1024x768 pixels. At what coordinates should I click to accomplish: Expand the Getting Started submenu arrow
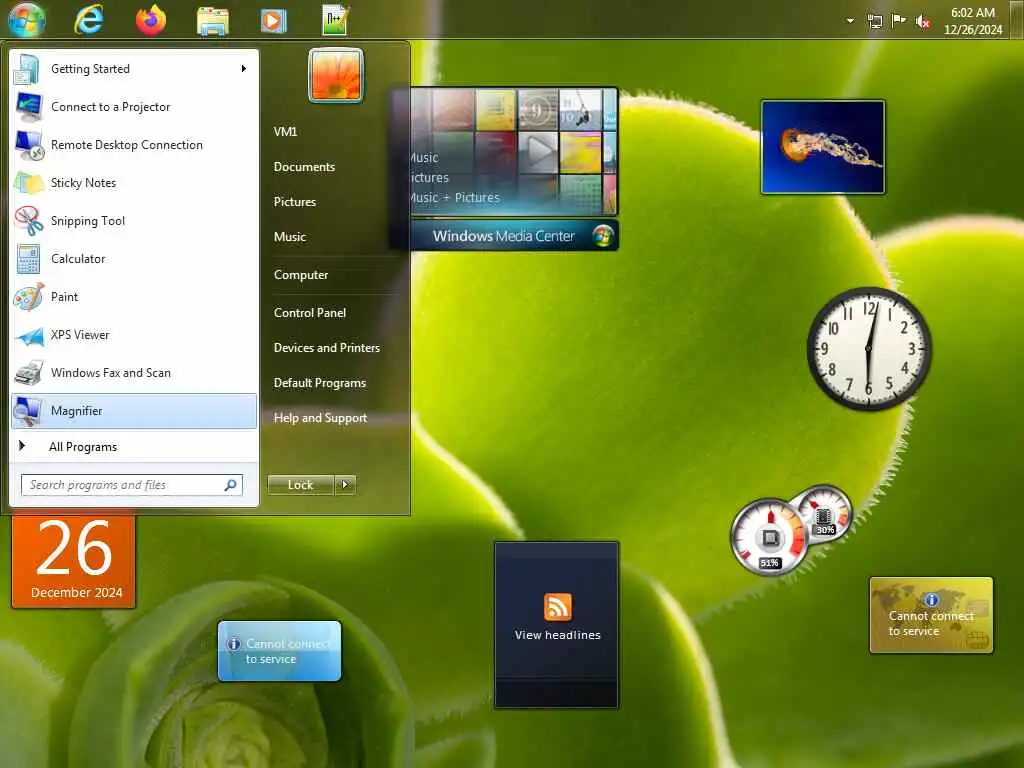[x=244, y=69]
